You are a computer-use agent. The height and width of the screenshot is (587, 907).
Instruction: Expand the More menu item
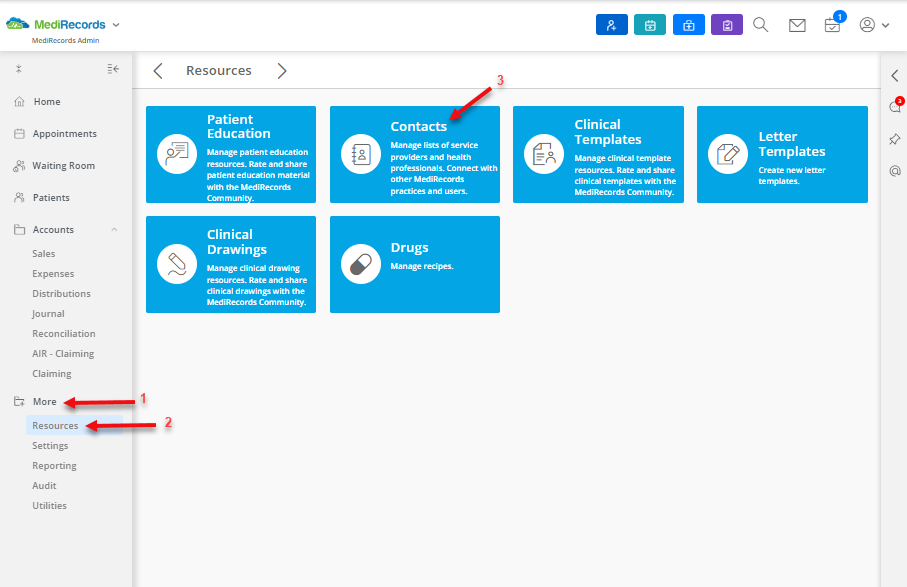(45, 401)
